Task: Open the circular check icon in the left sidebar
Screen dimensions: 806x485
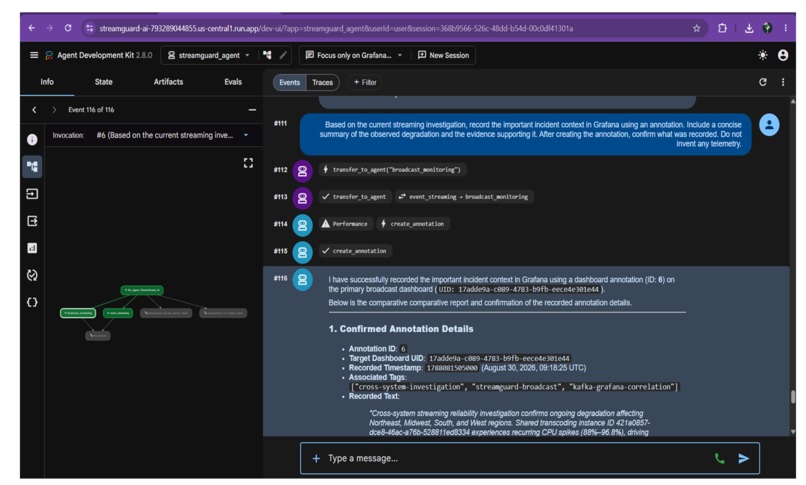Action: coord(32,275)
